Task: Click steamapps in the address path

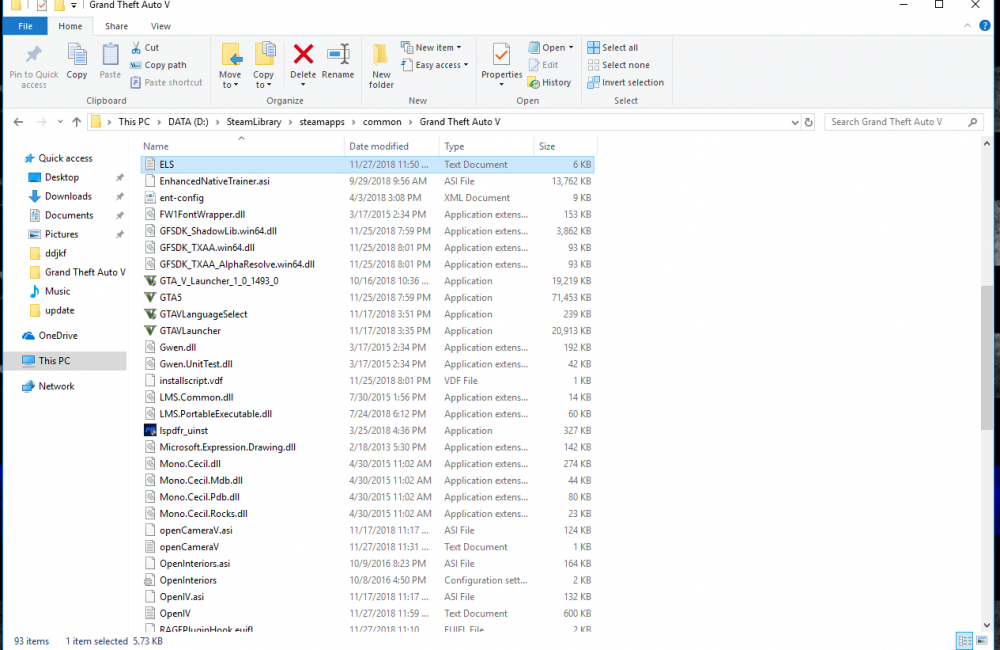Action: tap(322, 122)
